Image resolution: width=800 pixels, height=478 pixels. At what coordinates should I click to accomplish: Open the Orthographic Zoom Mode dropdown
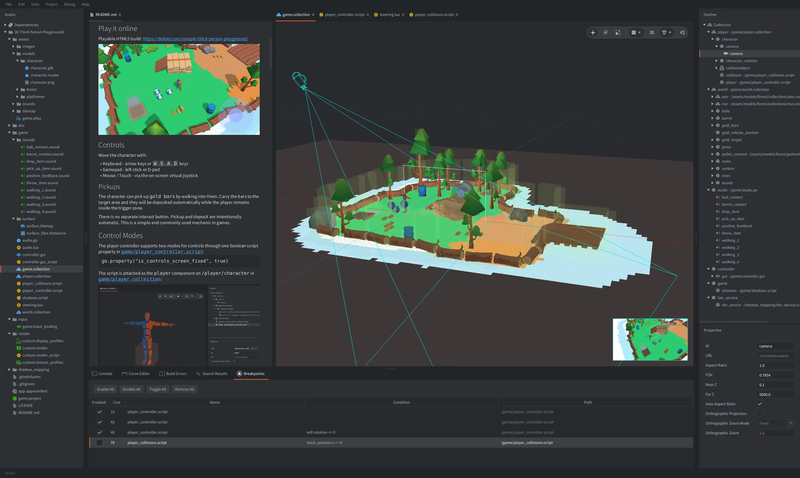[775, 423]
